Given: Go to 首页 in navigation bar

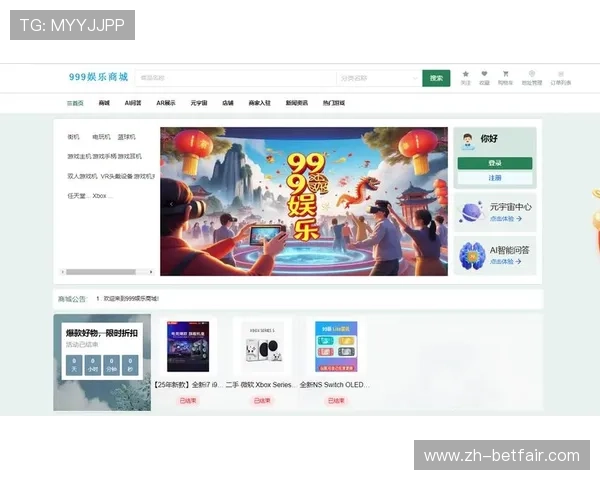Looking at the screenshot, I should click(x=75, y=103).
